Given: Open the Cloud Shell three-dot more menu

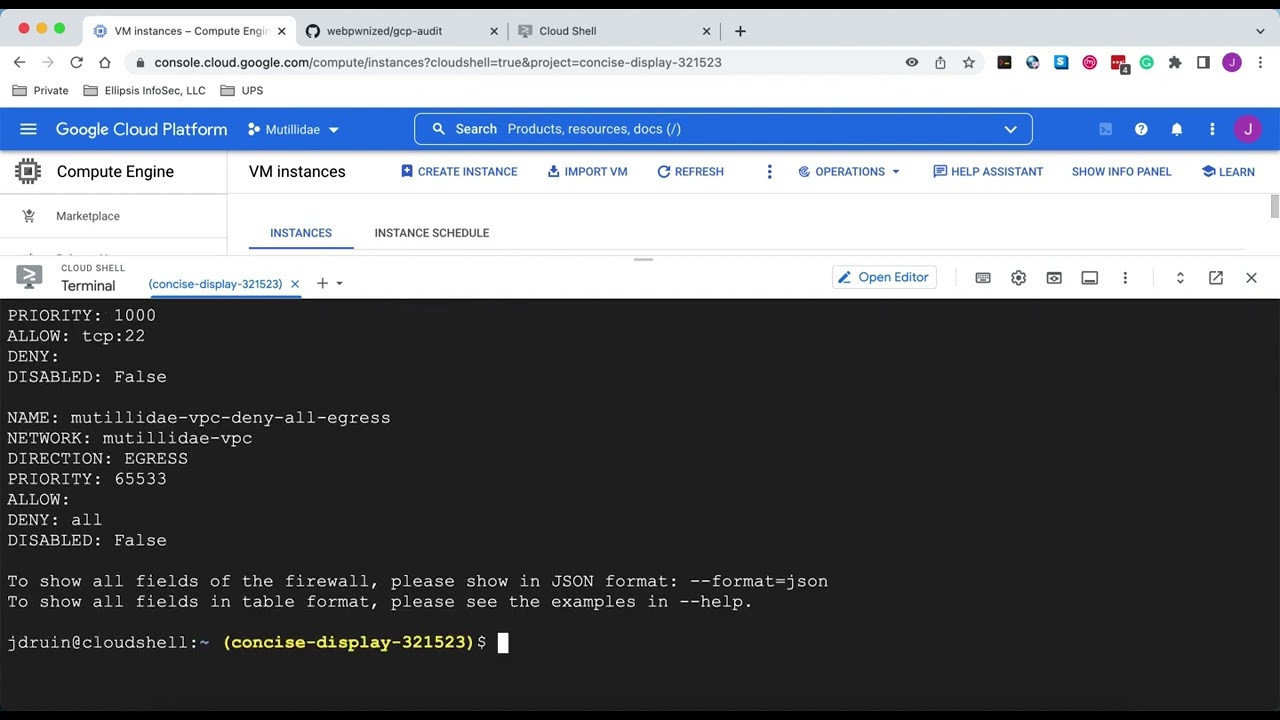Looking at the screenshot, I should [x=1125, y=278].
